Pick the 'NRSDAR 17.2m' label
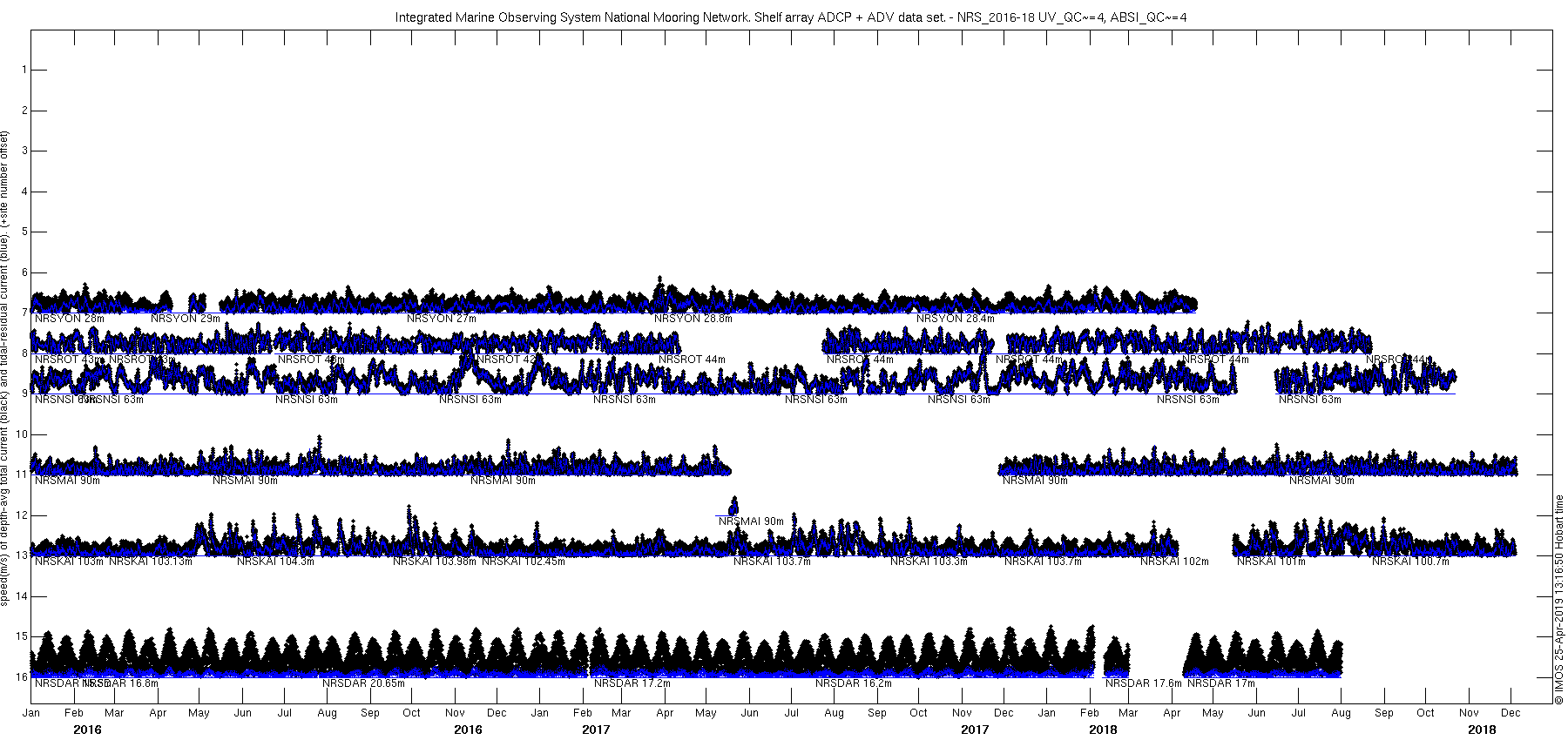The height and width of the screenshot is (740, 1568). pyautogui.click(x=632, y=683)
